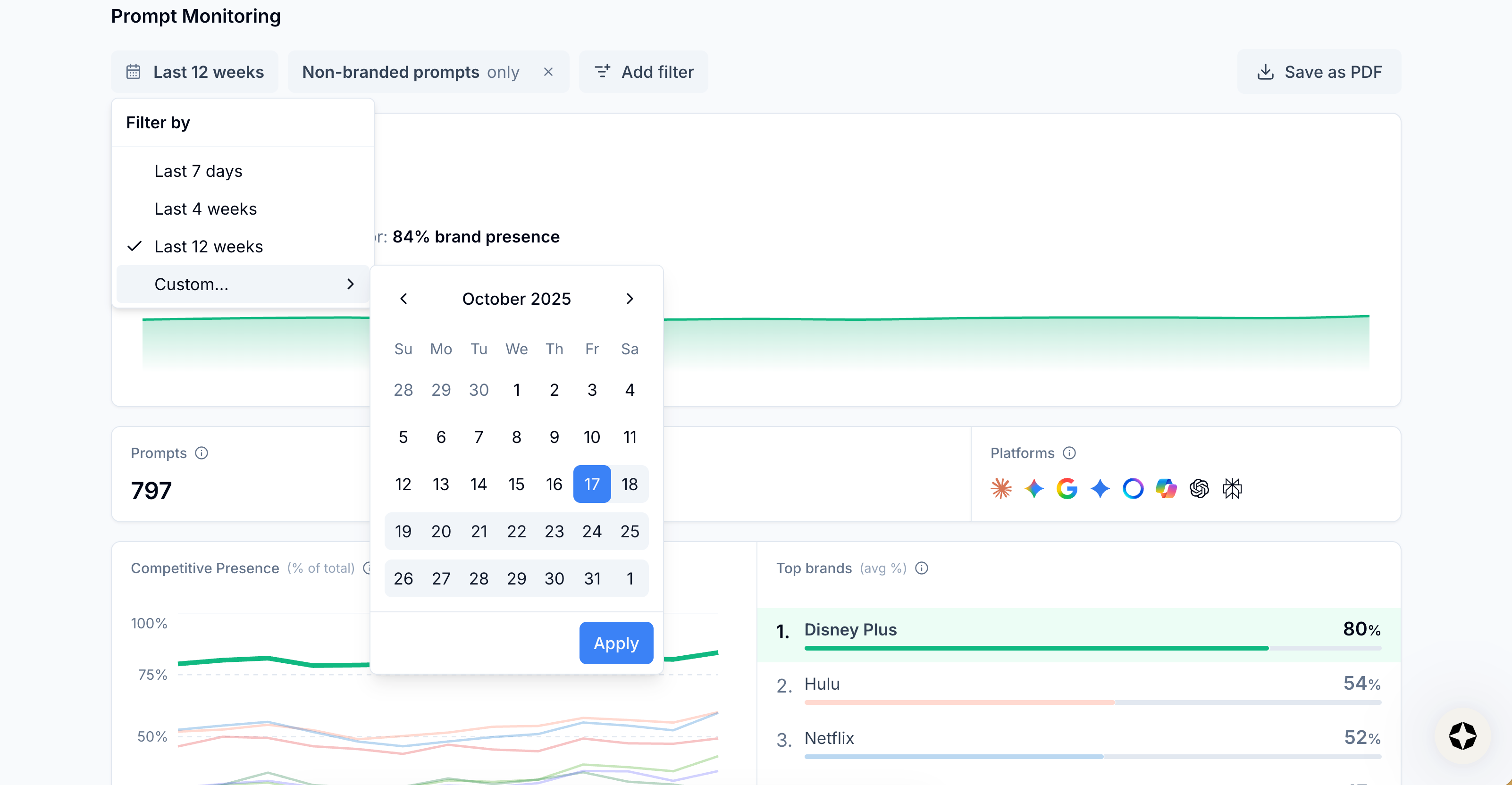Click the Hulu brand row
1512x785 pixels.
click(x=1079, y=689)
